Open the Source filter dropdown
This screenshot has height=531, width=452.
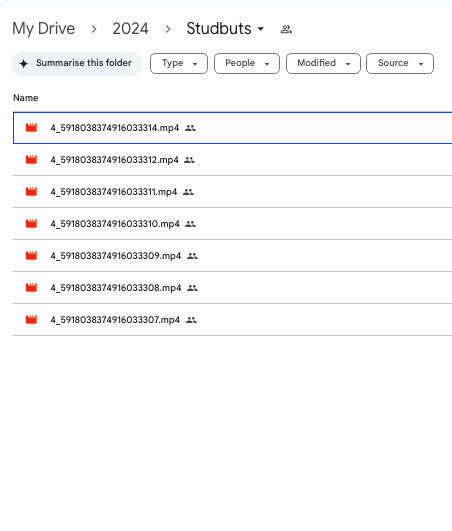pos(400,63)
